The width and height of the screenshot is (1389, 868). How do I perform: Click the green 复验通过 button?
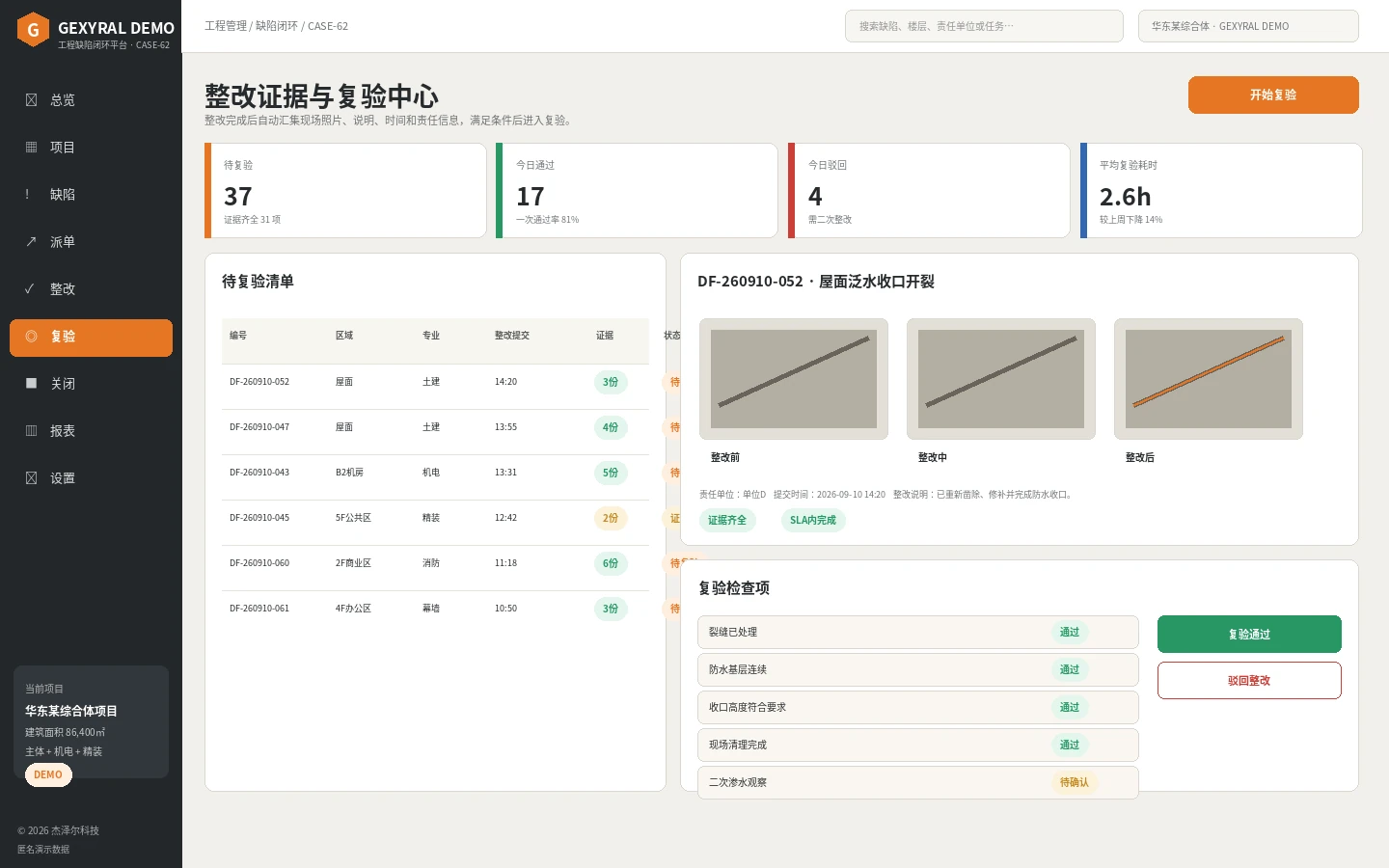[1249, 634]
